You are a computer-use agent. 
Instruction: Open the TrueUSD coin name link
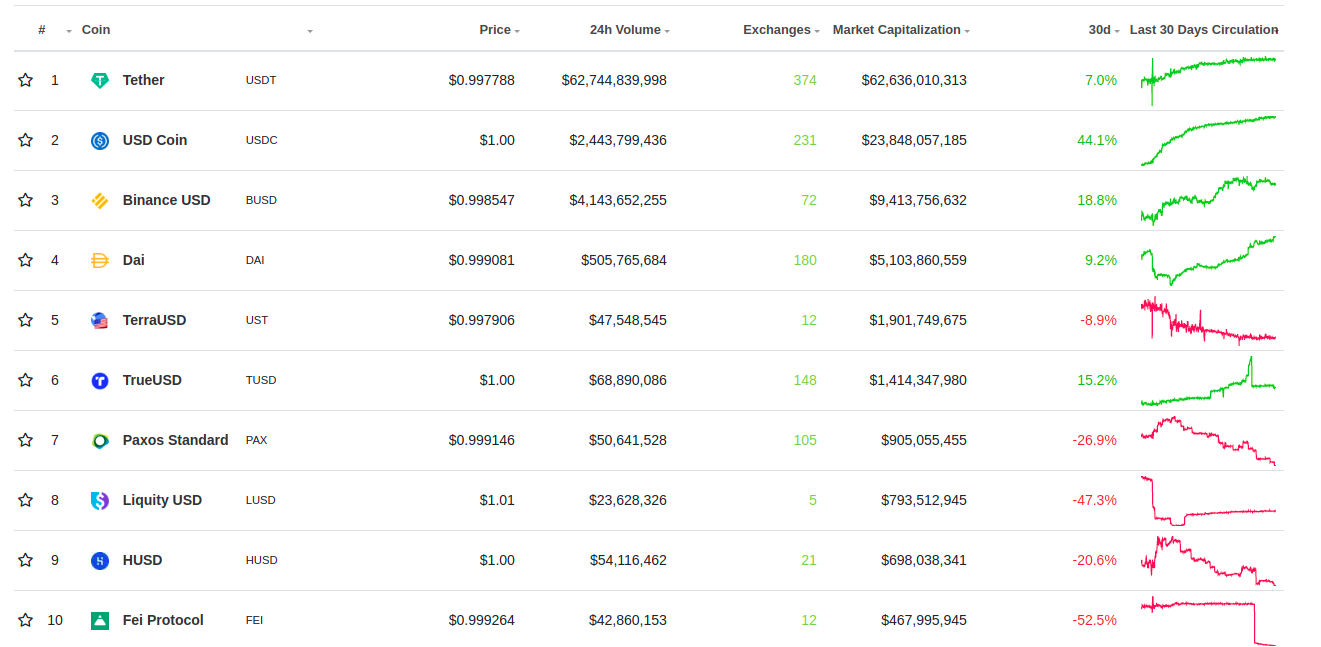click(x=152, y=380)
